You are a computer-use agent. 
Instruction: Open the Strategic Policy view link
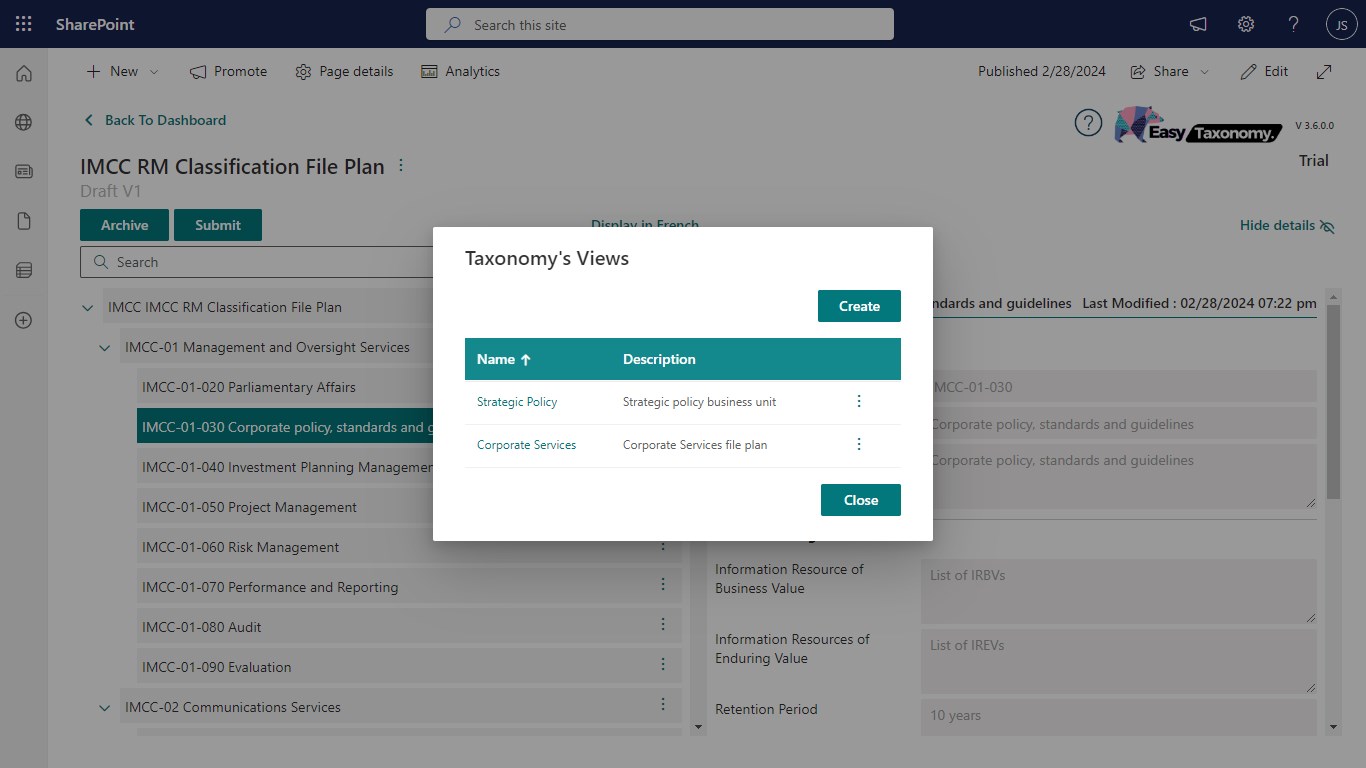click(x=517, y=402)
